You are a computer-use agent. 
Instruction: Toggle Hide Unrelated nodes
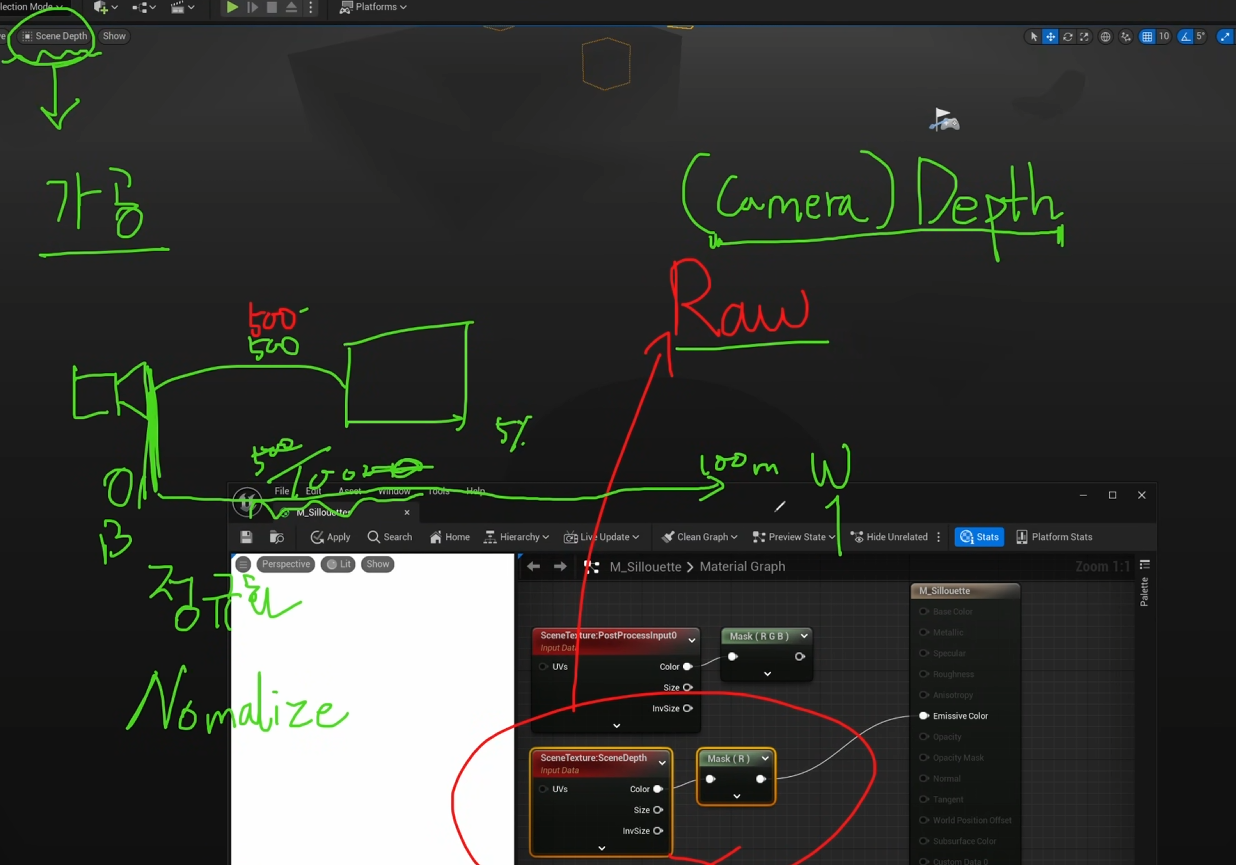click(889, 537)
